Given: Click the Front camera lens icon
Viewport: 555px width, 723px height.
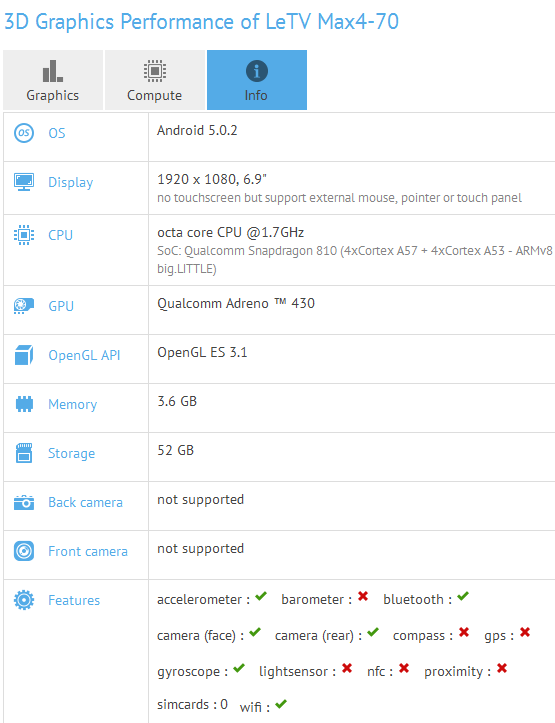Looking at the screenshot, I should click(x=24, y=551).
